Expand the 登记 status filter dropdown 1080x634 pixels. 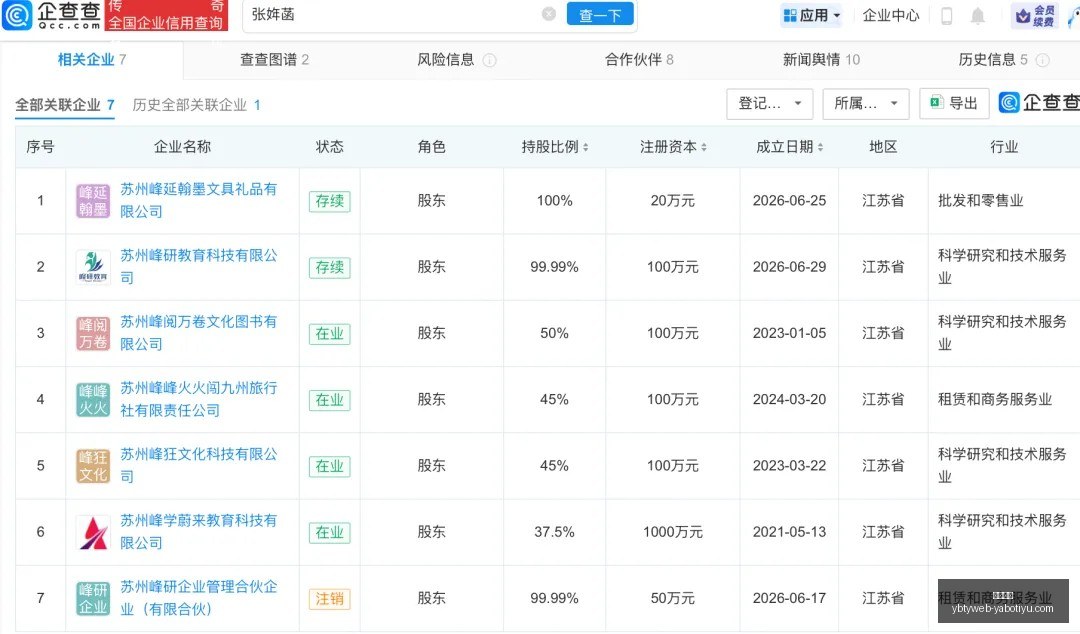[769, 103]
